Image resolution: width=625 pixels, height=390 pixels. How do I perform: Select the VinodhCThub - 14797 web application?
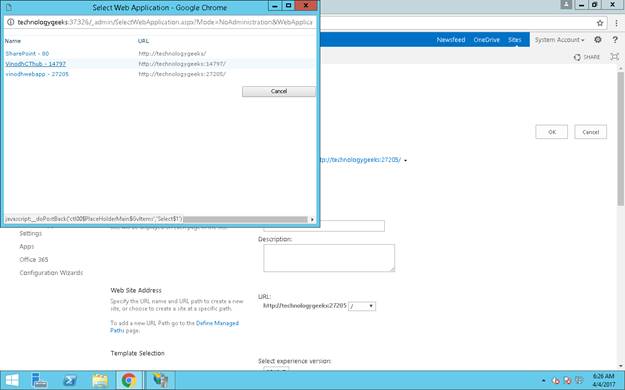[x=35, y=64]
